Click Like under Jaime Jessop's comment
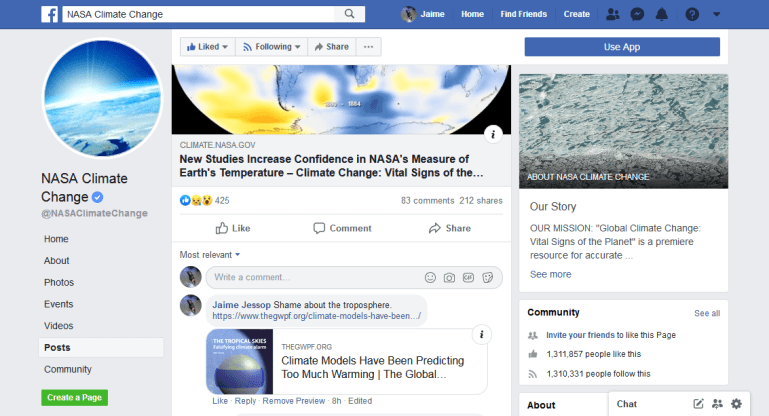769x416 pixels. [x=220, y=401]
